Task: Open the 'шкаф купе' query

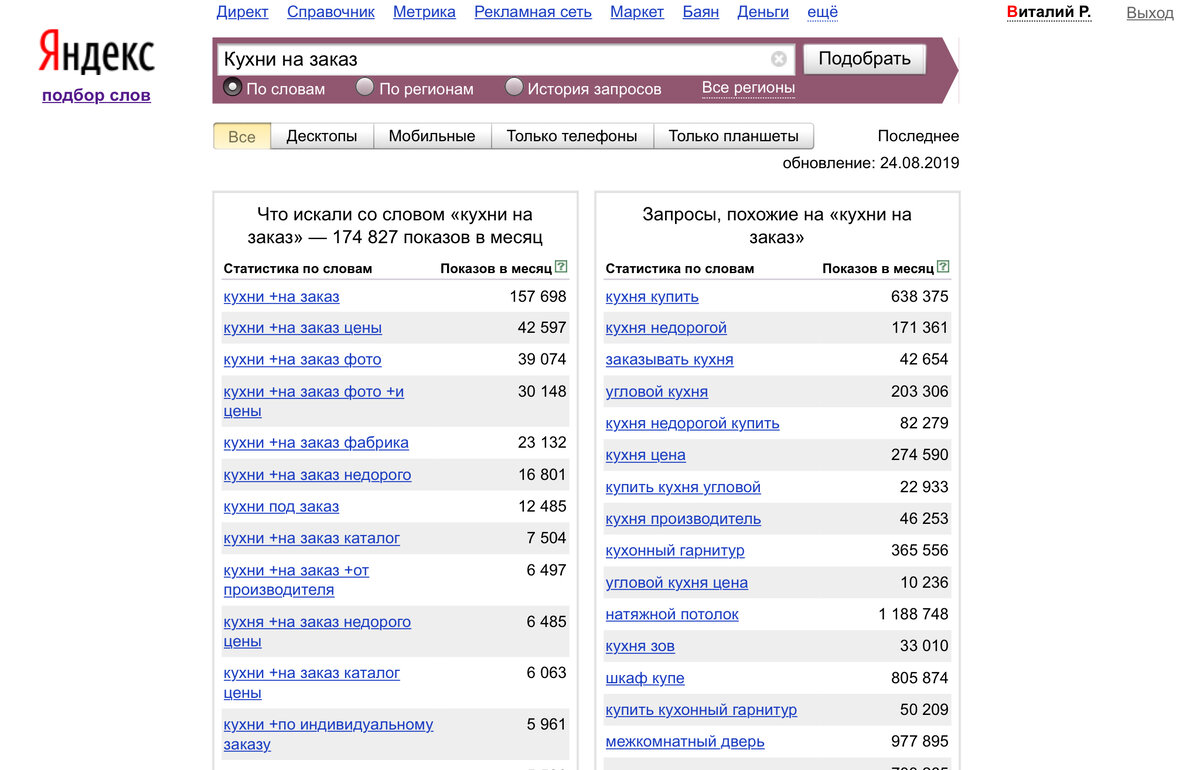Action: coord(645,678)
